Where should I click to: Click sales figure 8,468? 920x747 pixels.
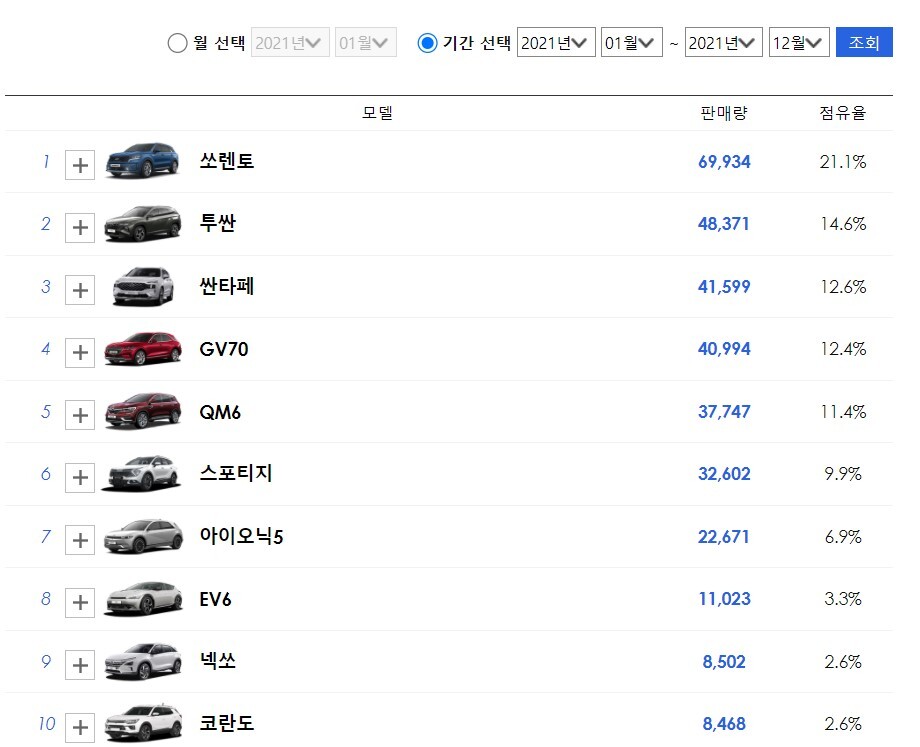pos(724,724)
